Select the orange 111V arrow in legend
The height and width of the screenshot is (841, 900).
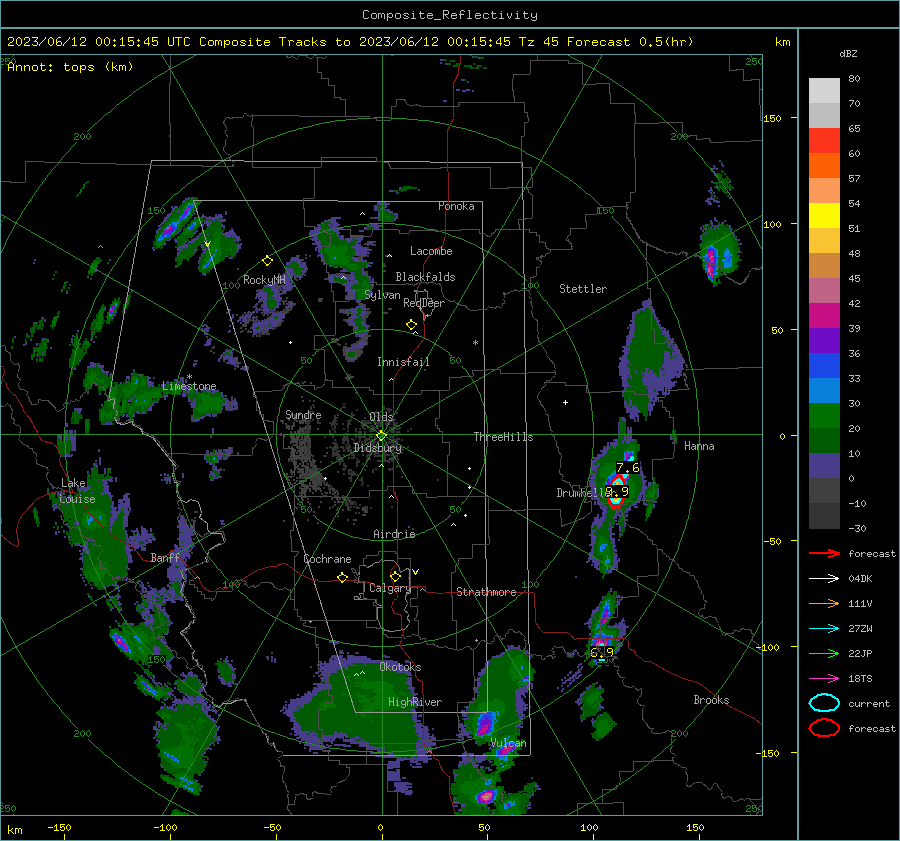(824, 603)
